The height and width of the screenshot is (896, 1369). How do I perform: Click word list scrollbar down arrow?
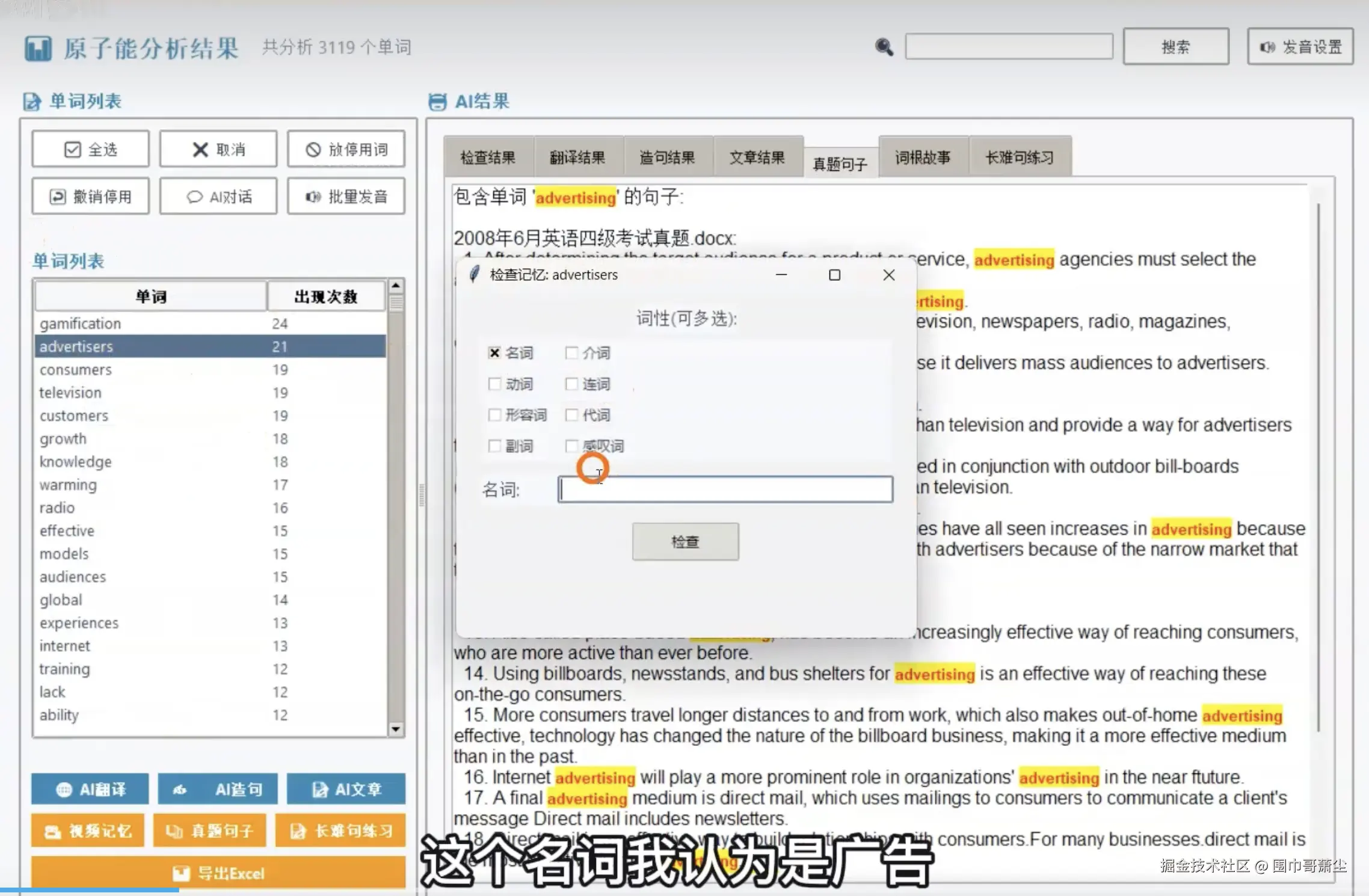(396, 729)
